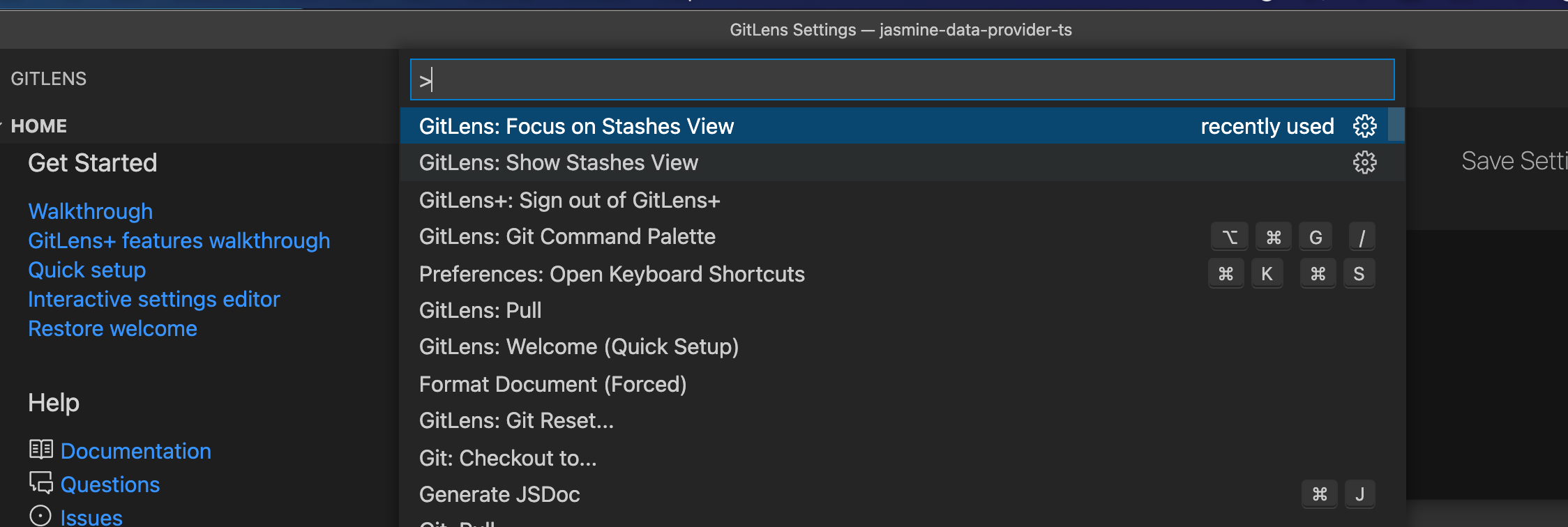The width and height of the screenshot is (1568, 527).
Task: Run GitLens: Focus on Stashes View command
Action: pyautogui.click(x=576, y=126)
